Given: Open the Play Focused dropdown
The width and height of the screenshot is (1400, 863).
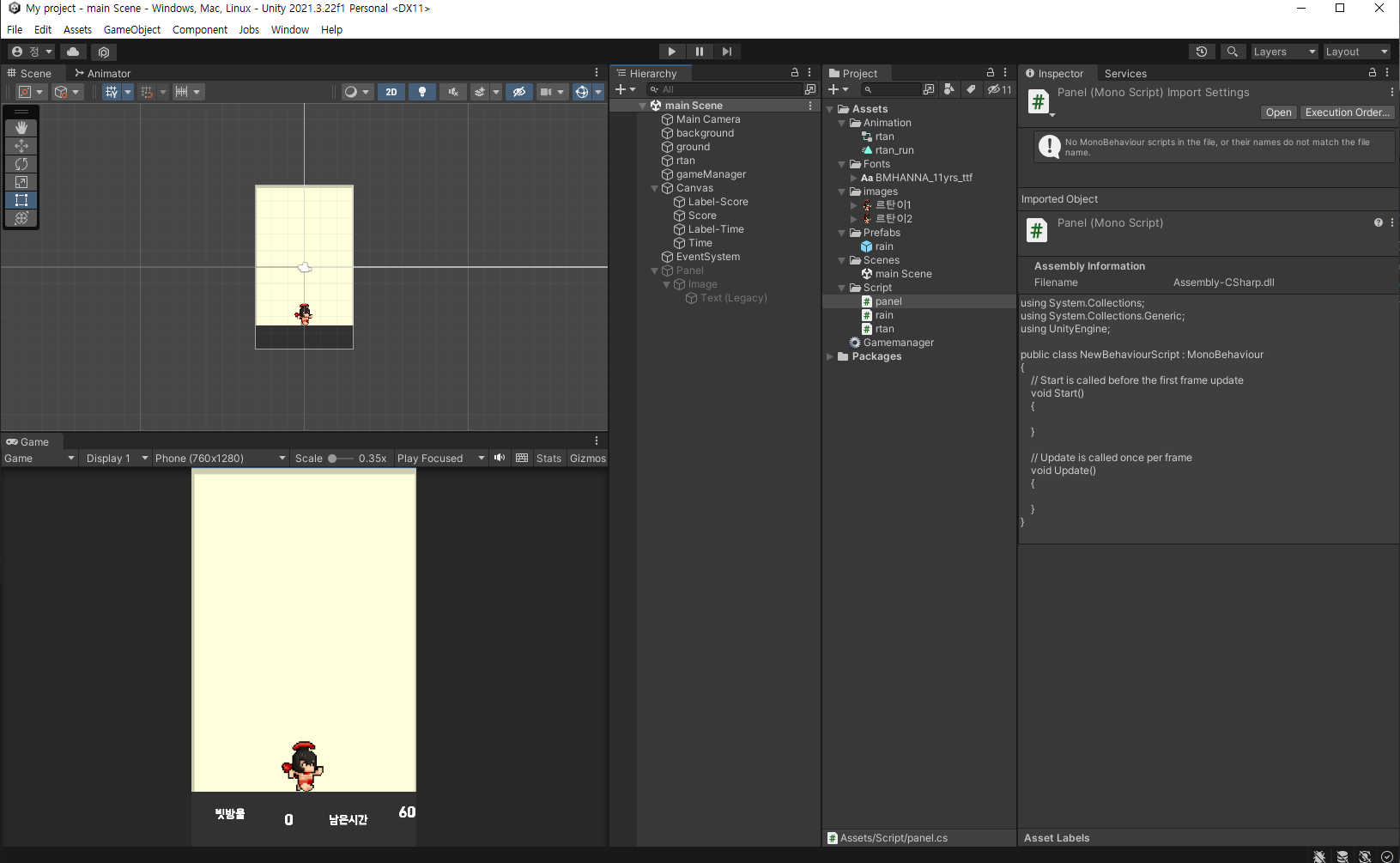Looking at the screenshot, I should (x=441, y=459).
